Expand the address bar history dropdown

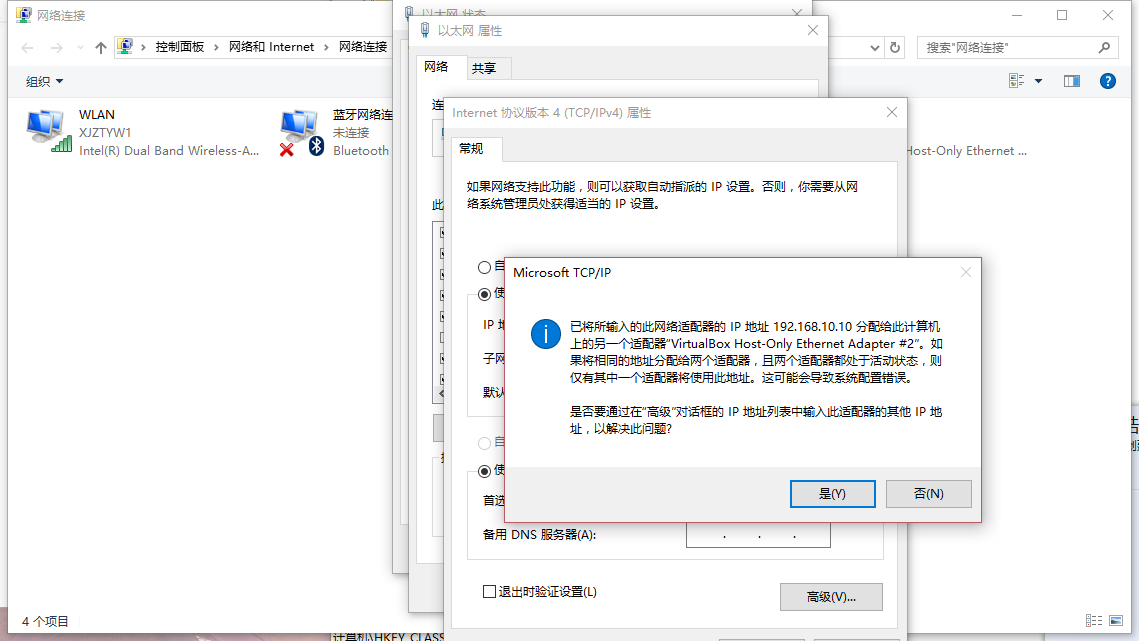875,48
